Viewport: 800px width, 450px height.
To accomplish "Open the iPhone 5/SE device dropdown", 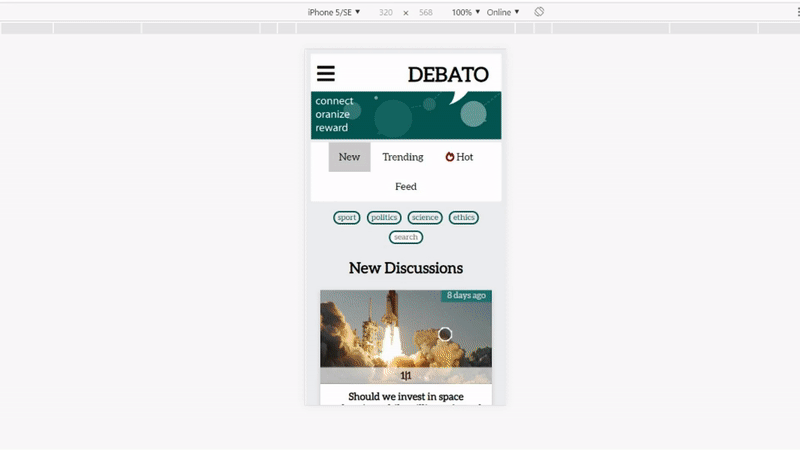I will tap(334, 12).
